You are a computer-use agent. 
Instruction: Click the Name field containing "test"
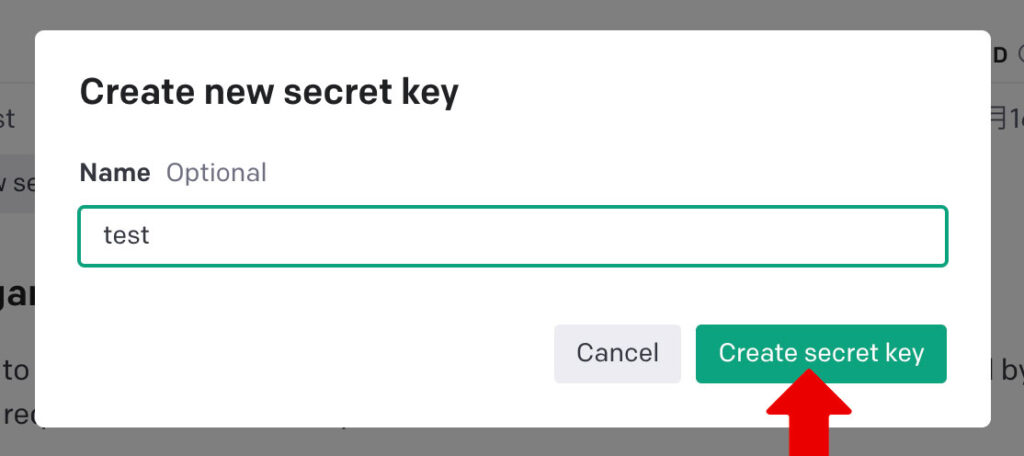coord(512,236)
